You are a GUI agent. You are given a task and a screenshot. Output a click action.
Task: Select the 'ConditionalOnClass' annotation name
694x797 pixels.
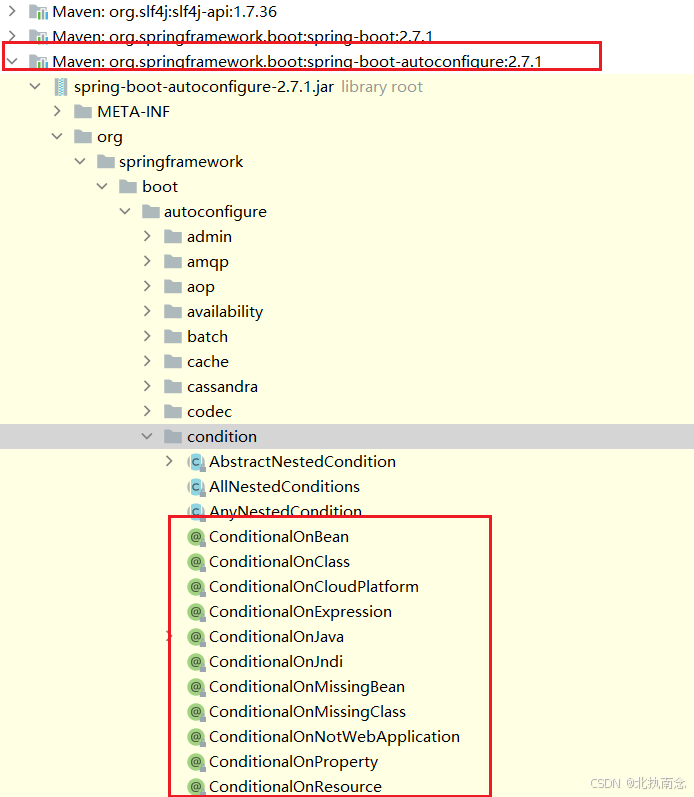coord(280,562)
